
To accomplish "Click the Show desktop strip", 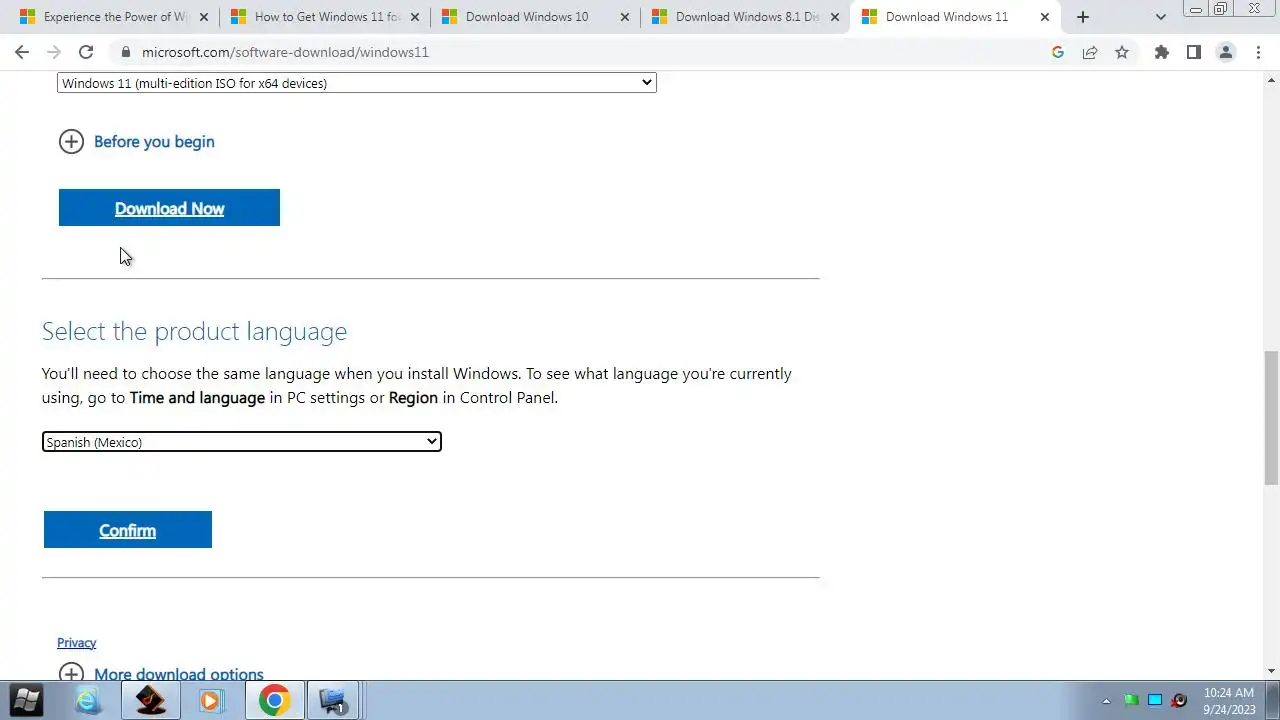I will tap(1272, 700).
